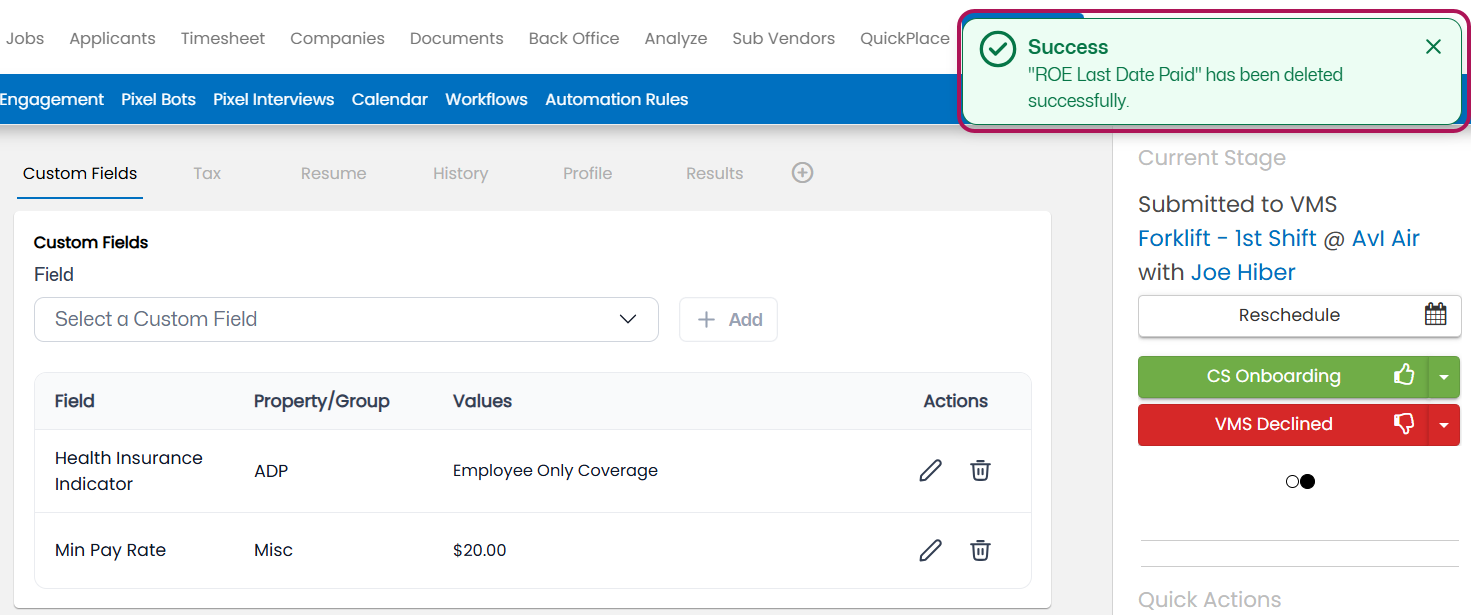
Task: Click the Current Stage heading
Action: click(1212, 158)
